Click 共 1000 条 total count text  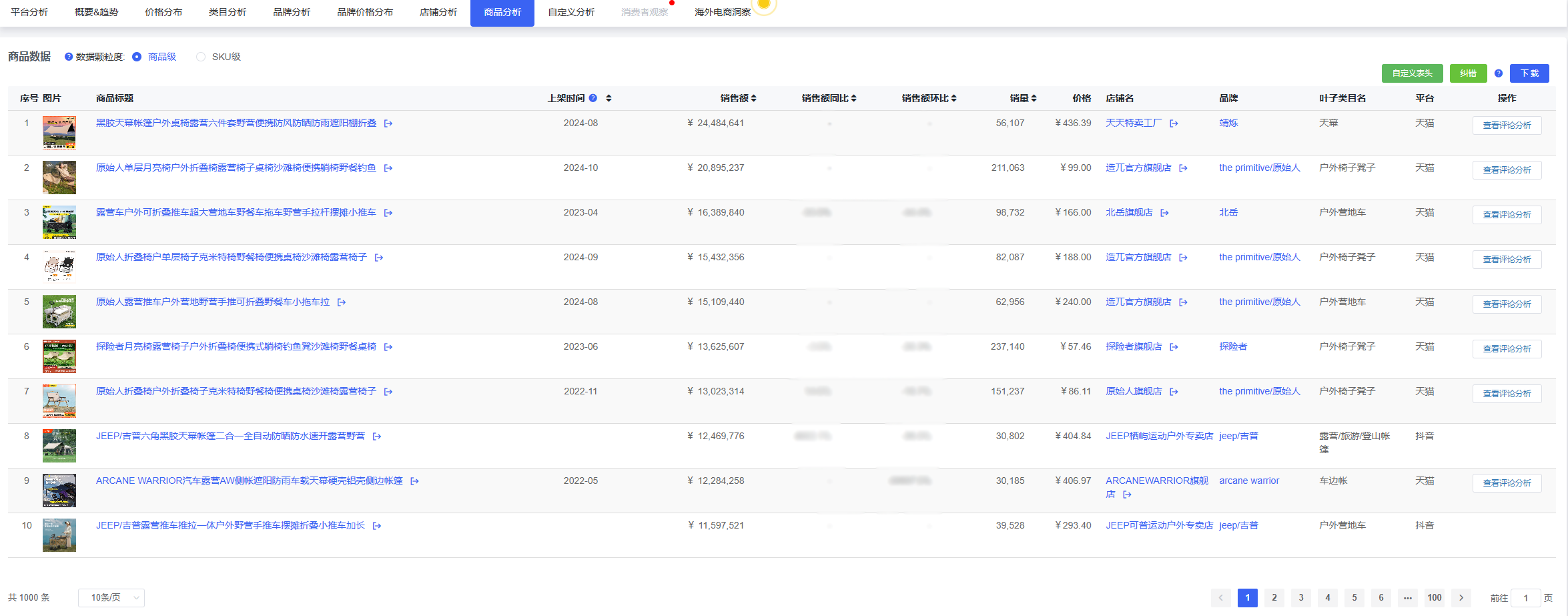tap(29, 598)
